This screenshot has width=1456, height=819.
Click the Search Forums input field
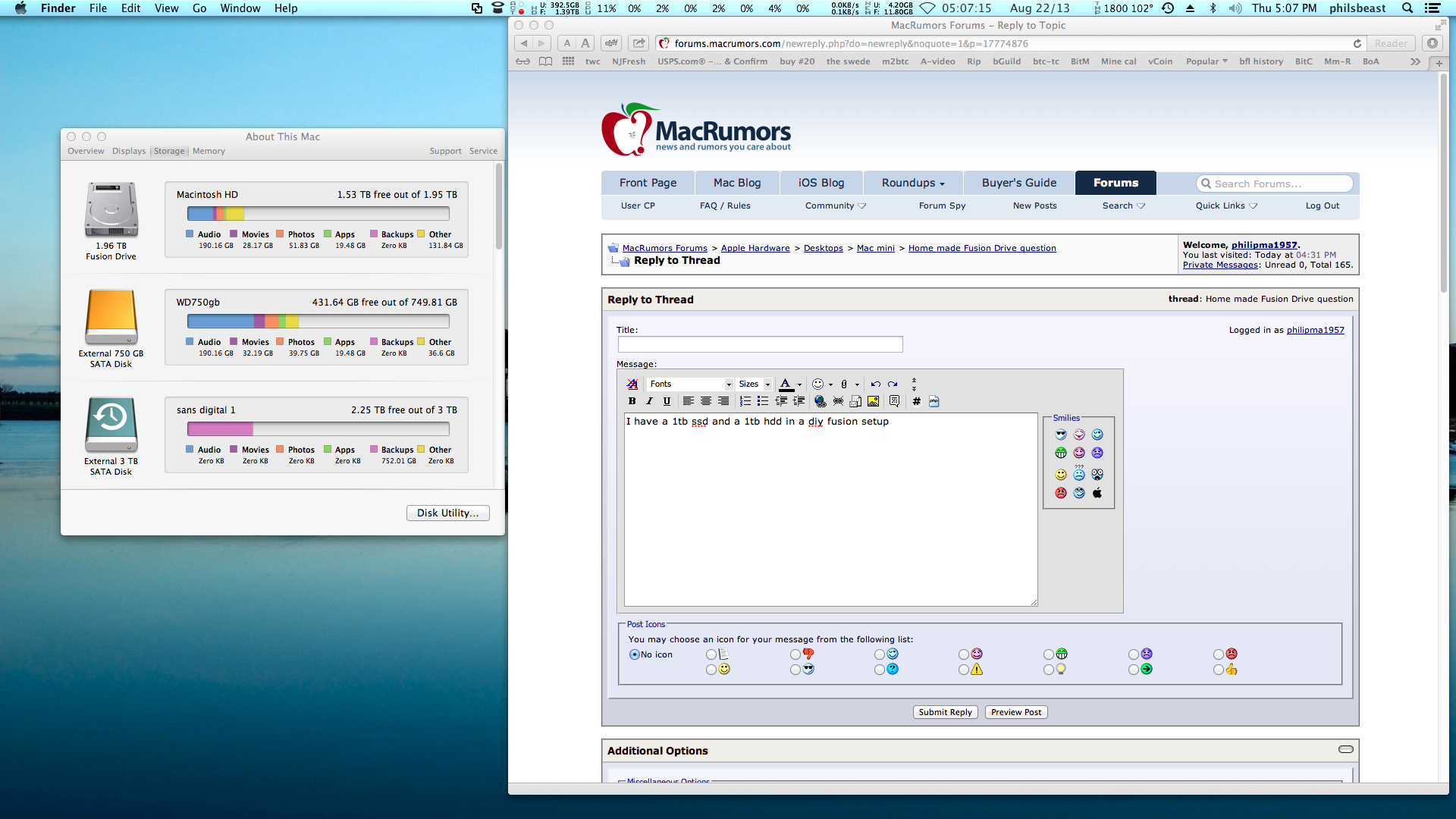pos(1275,184)
